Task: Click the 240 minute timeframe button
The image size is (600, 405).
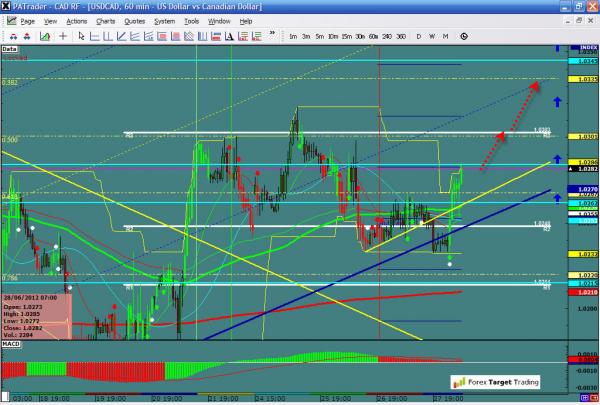Action: coord(387,37)
